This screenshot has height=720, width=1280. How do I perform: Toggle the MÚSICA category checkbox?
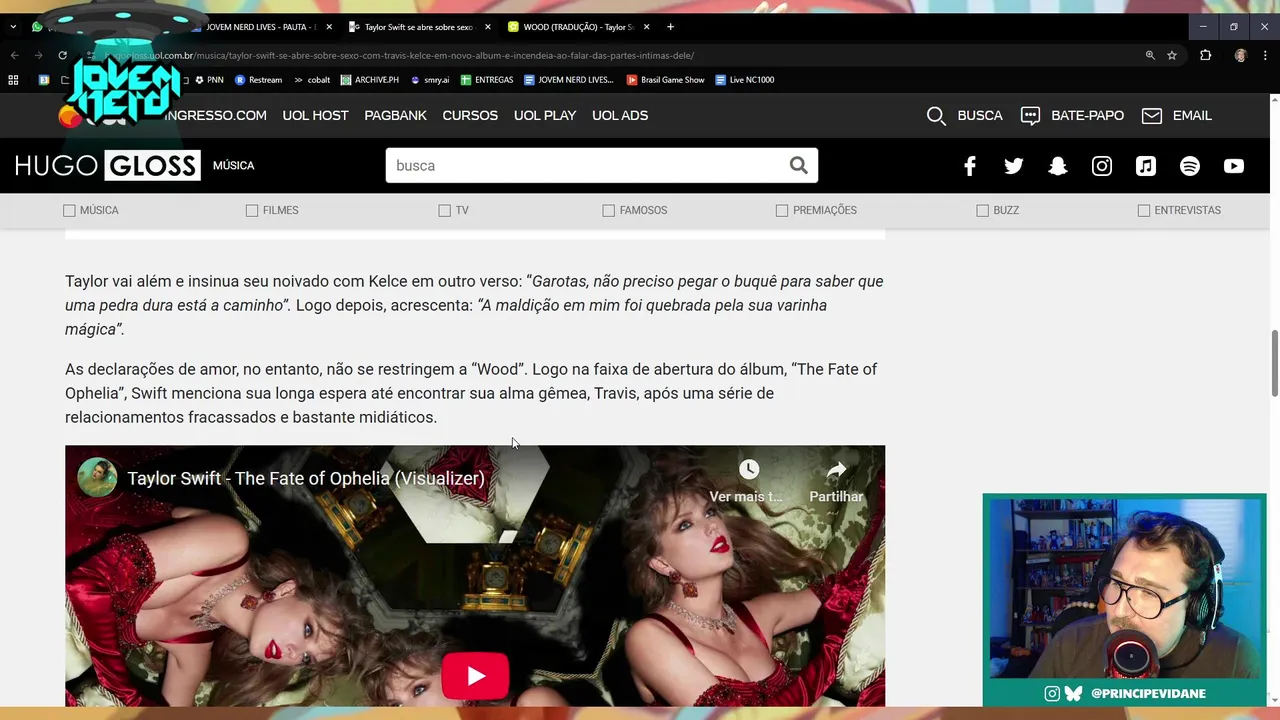[x=69, y=210]
